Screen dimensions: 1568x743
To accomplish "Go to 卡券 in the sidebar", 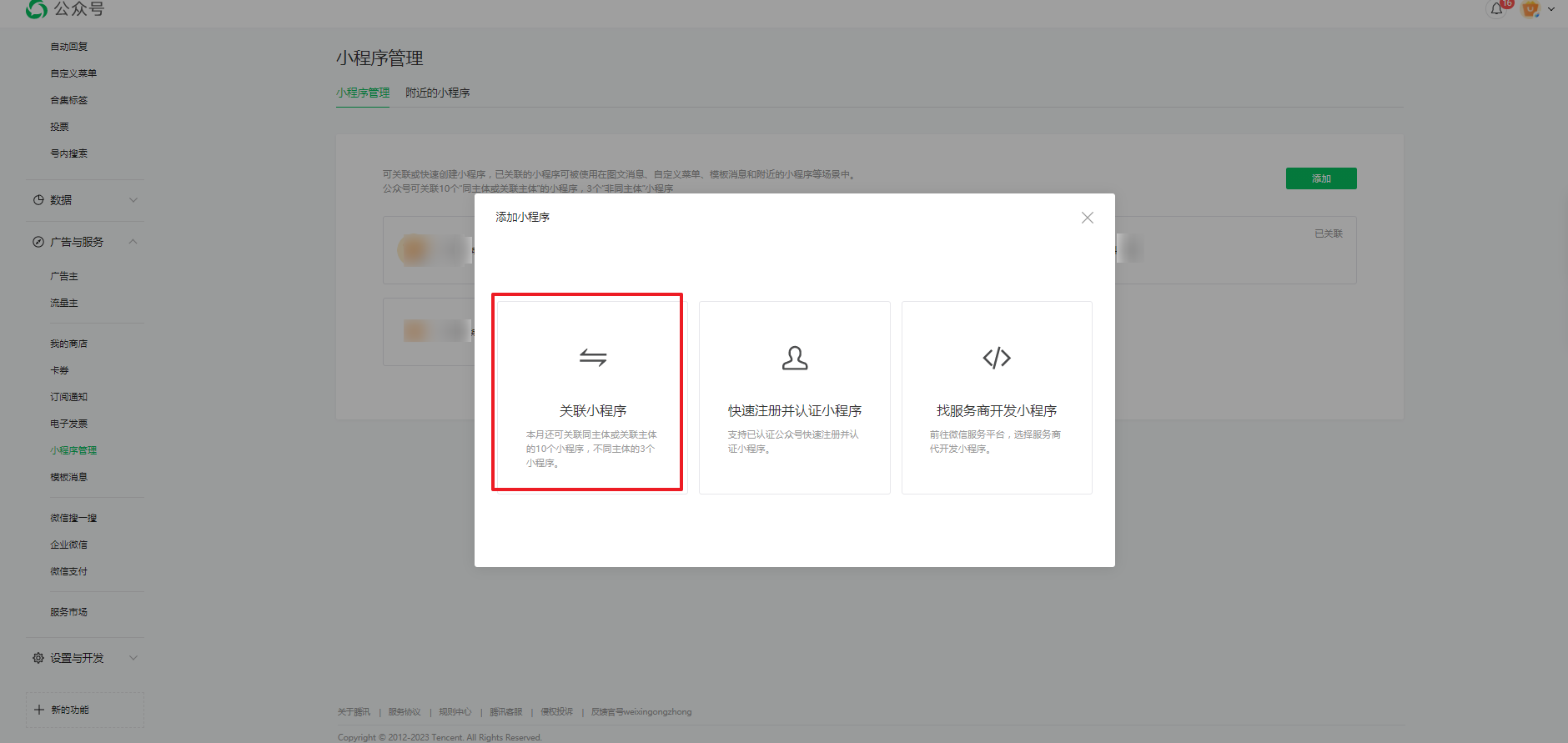I will (59, 370).
